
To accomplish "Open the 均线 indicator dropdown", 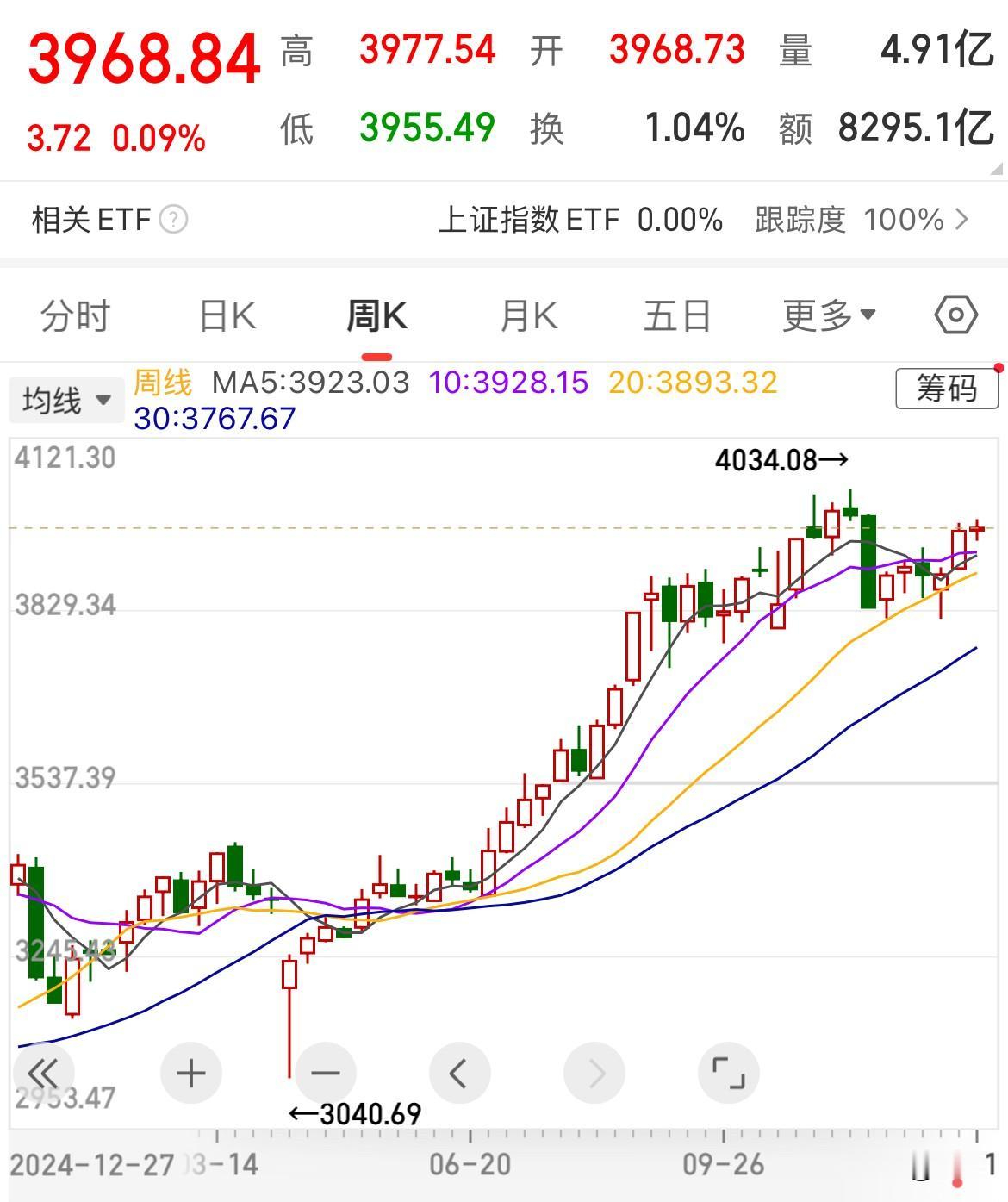I will click(x=66, y=400).
